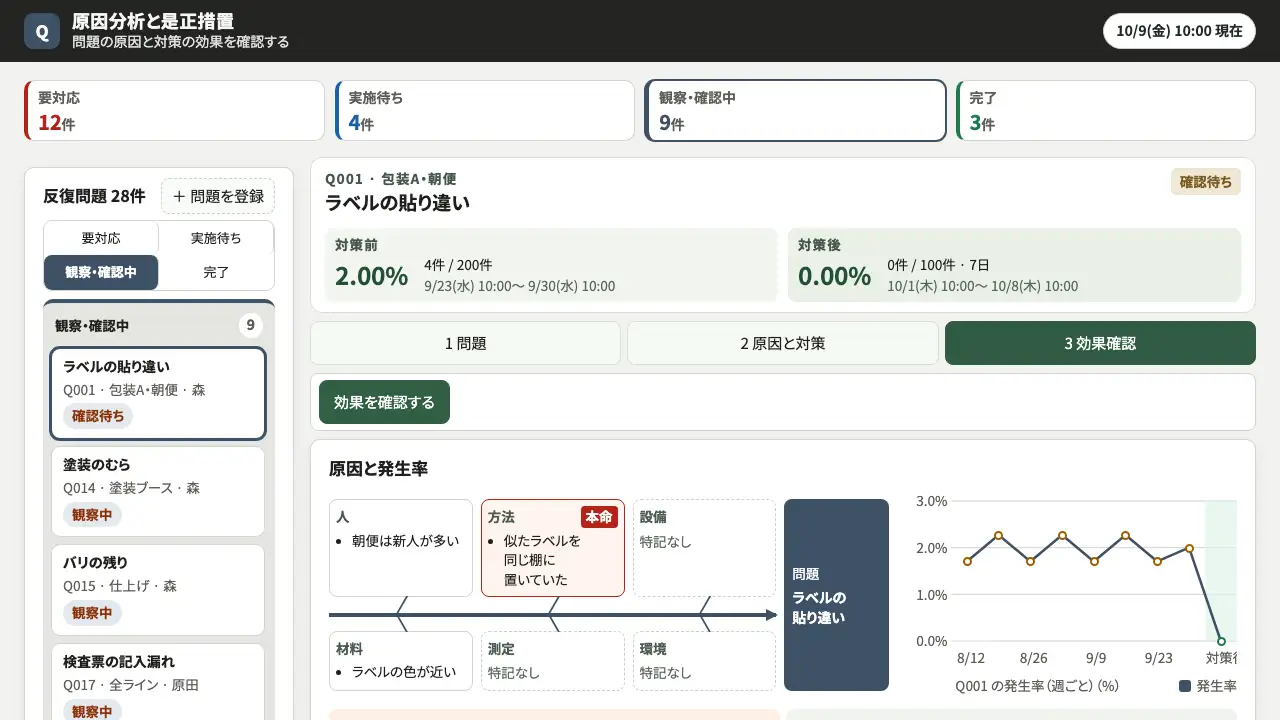The image size is (1280, 720).
Task: Switch list filter to 実施待ち tab
Action: (x=216, y=238)
